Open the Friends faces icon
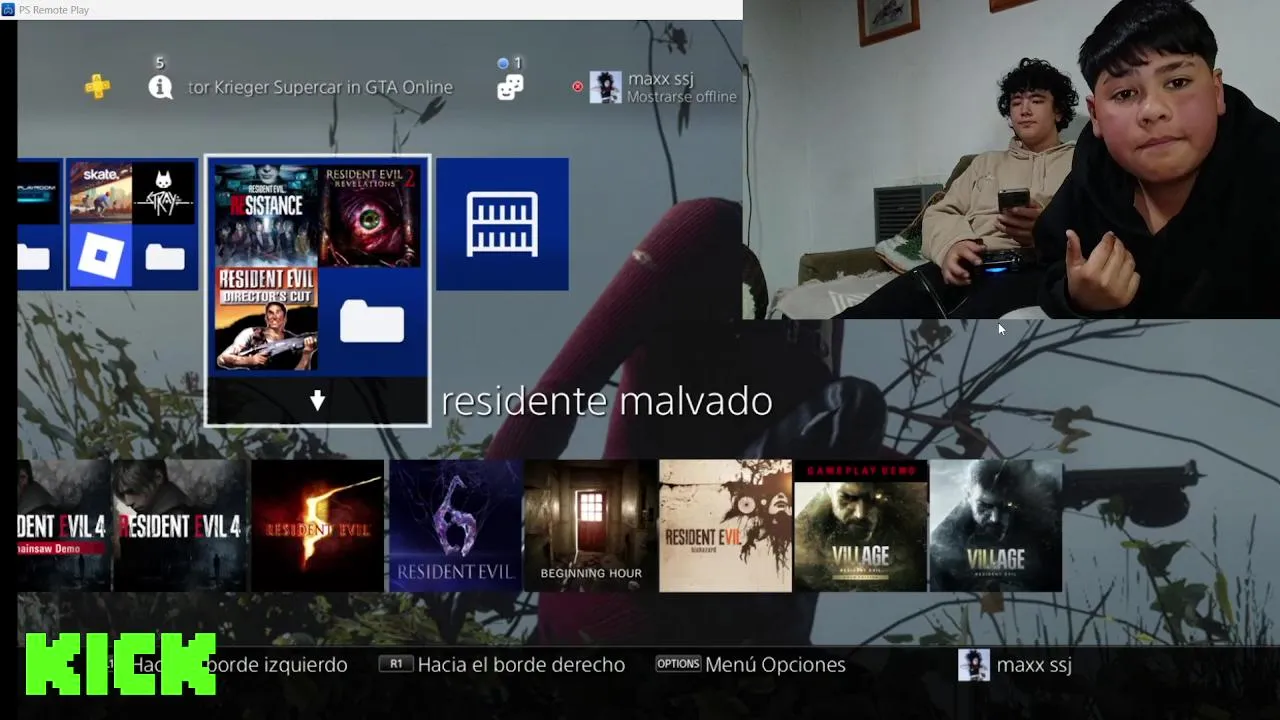The height and width of the screenshot is (720, 1280). pyautogui.click(x=510, y=88)
